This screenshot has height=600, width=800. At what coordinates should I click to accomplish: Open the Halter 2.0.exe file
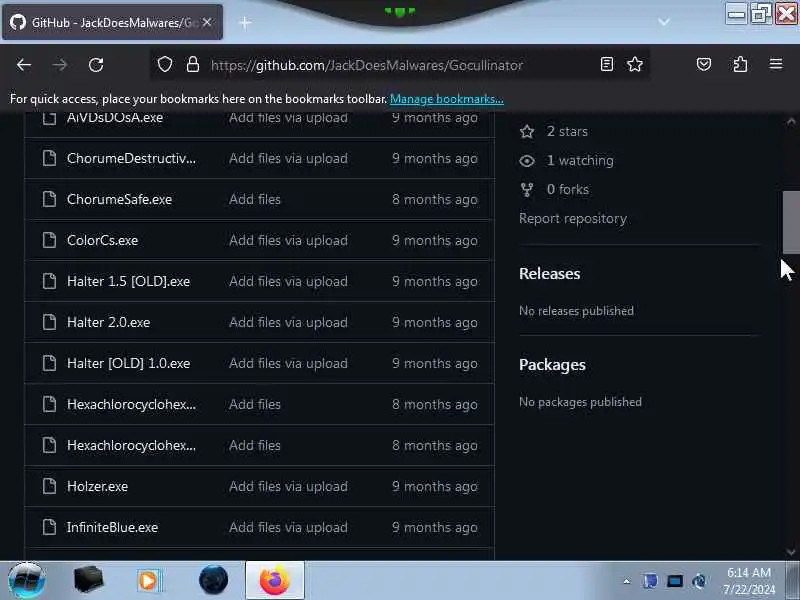pyautogui.click(x=108, y=322)
